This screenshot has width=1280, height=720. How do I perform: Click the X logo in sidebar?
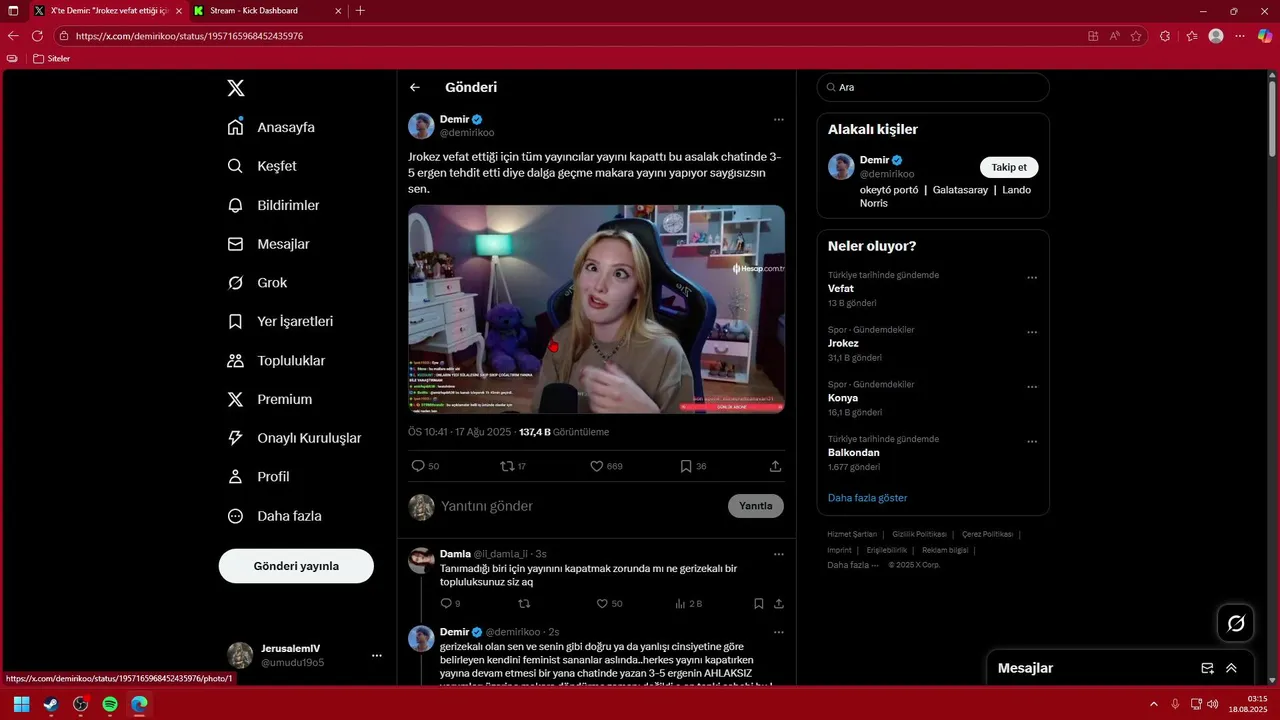pyautogui.click(x=236, y=88)
